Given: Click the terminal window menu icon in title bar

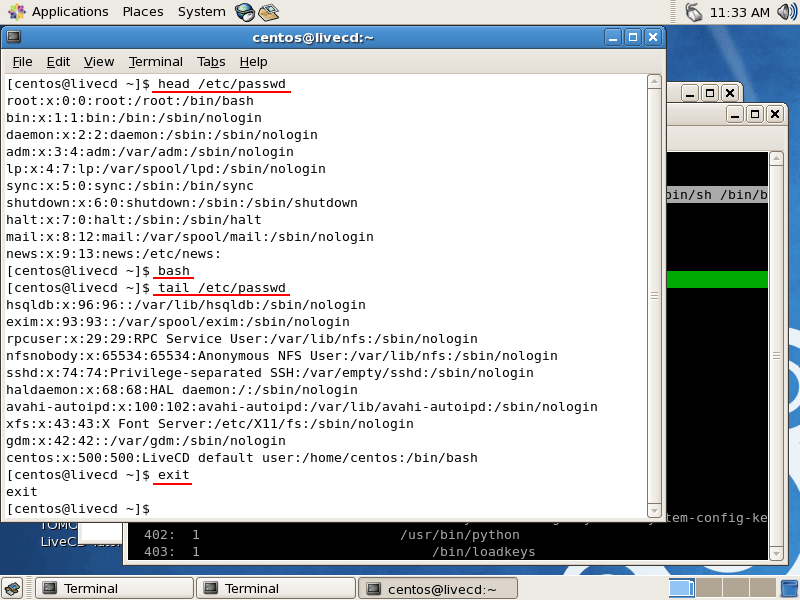Looking at the screenshot, I should 14,37.
